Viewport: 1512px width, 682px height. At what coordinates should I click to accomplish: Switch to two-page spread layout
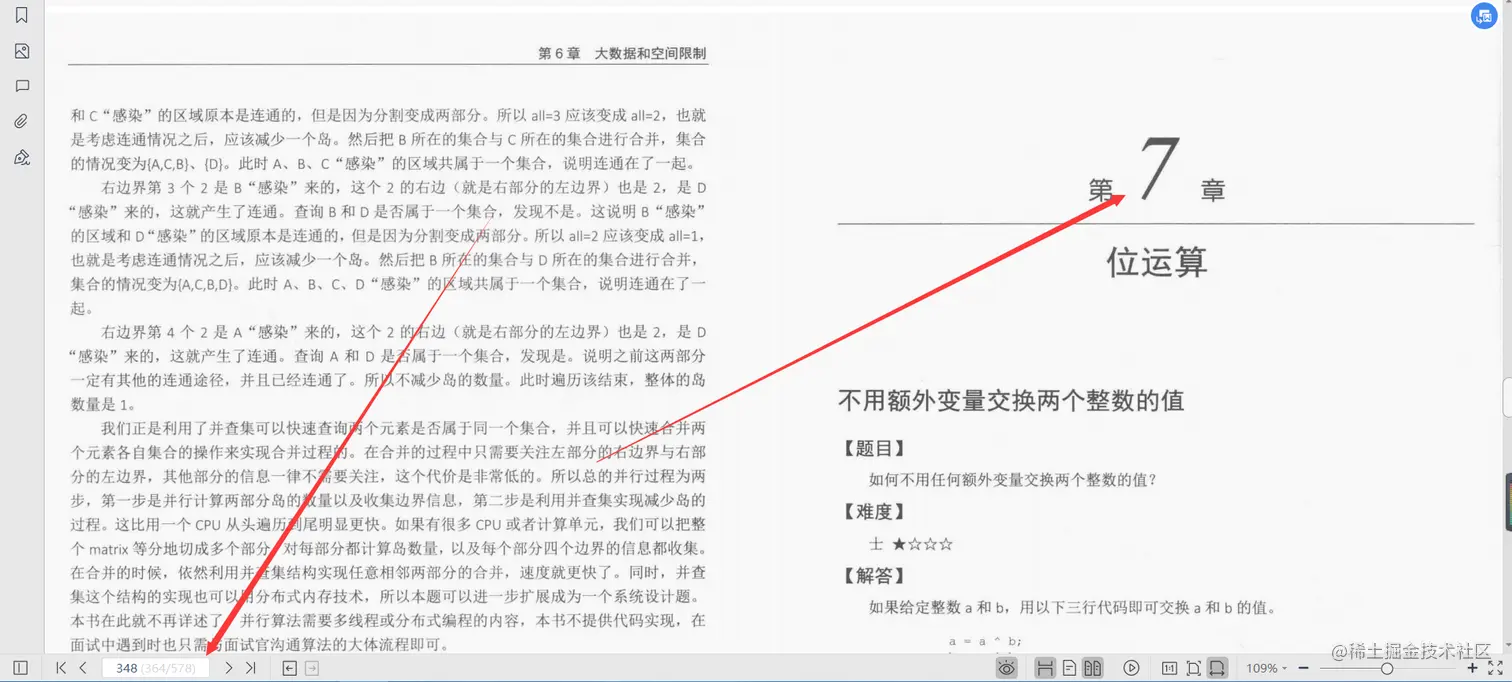[x=1093, y=667]
